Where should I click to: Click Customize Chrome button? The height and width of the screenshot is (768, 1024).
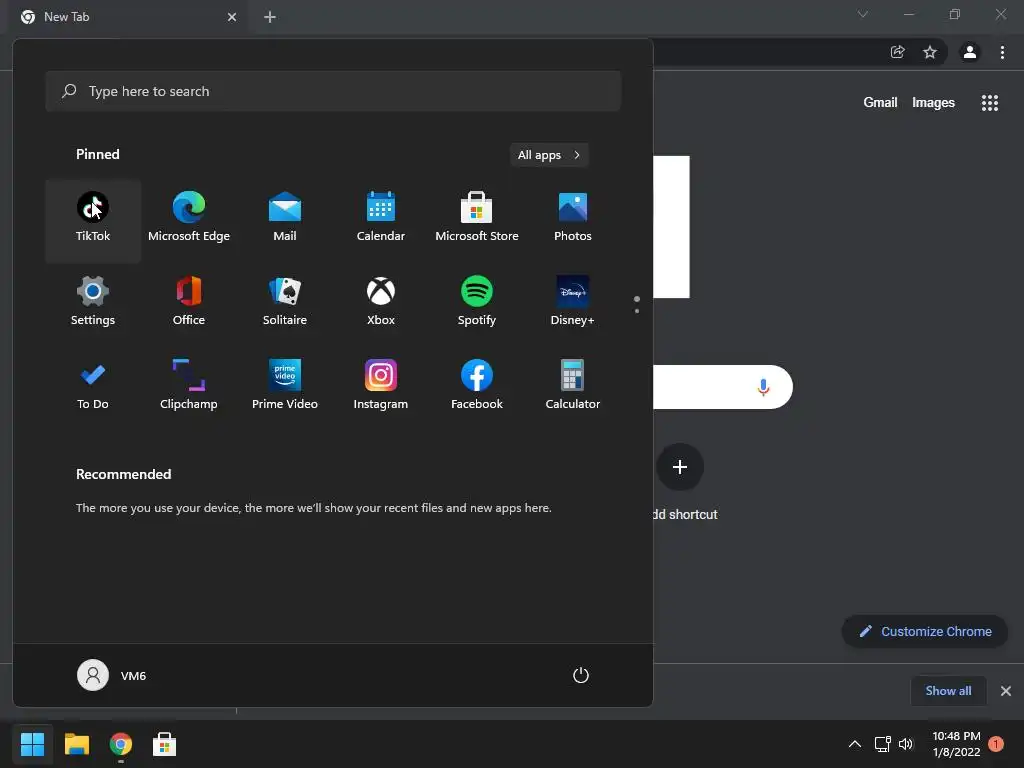(925, 632)
